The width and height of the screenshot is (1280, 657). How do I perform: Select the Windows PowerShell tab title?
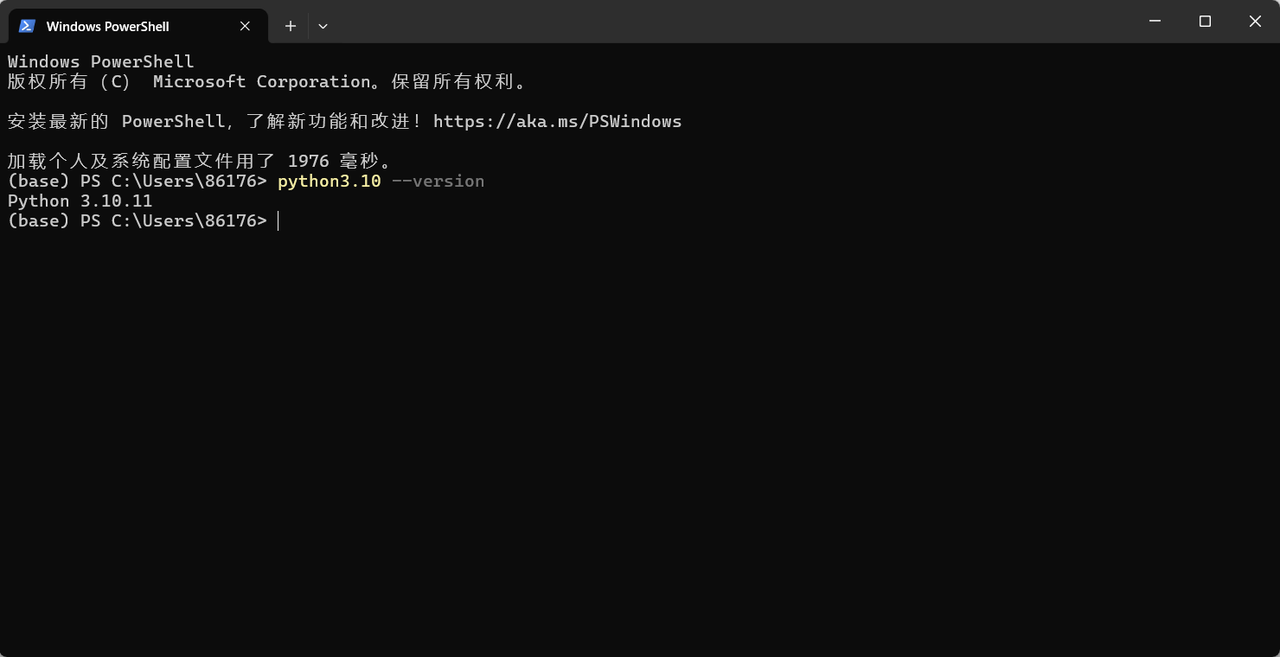pos(108,26)
